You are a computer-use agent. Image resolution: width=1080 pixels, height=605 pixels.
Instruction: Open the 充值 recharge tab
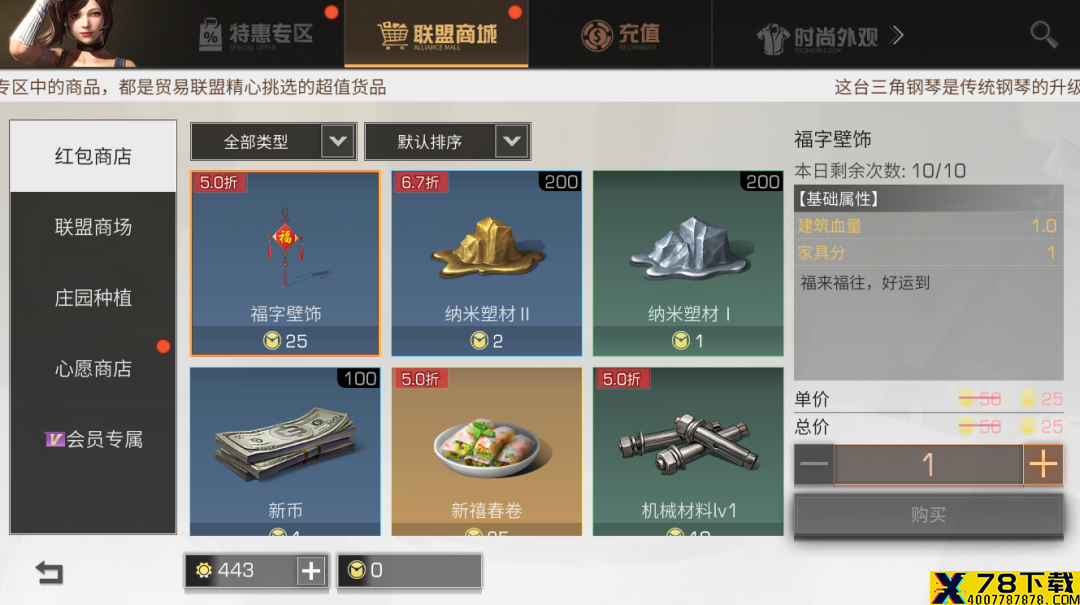[620, 34]
